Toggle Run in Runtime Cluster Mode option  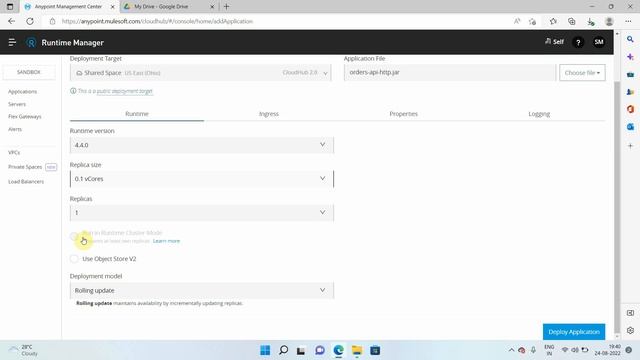click(74, 236)
